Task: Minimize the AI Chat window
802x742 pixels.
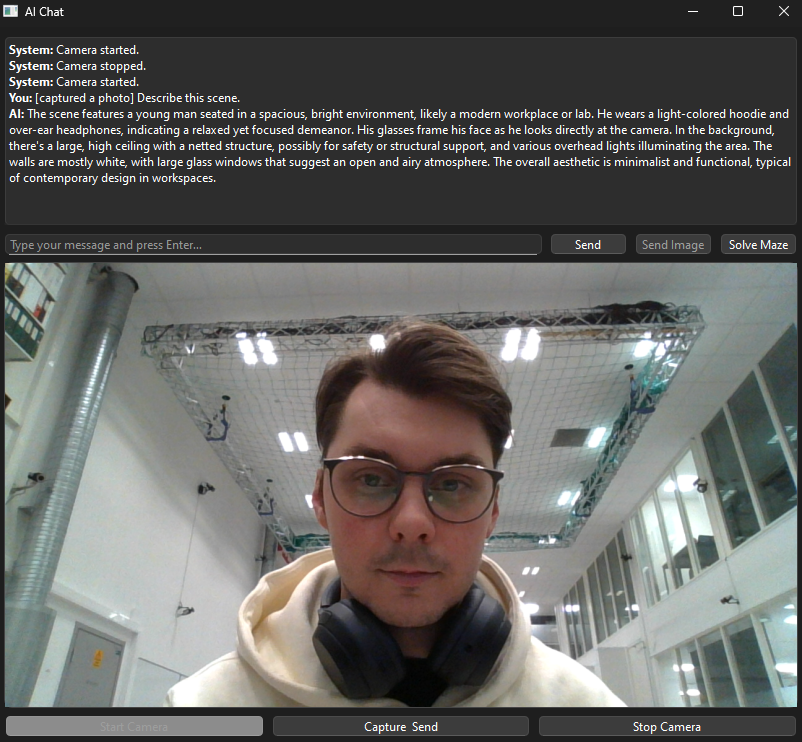Action: pyautogui.click(x=692, y=12)
